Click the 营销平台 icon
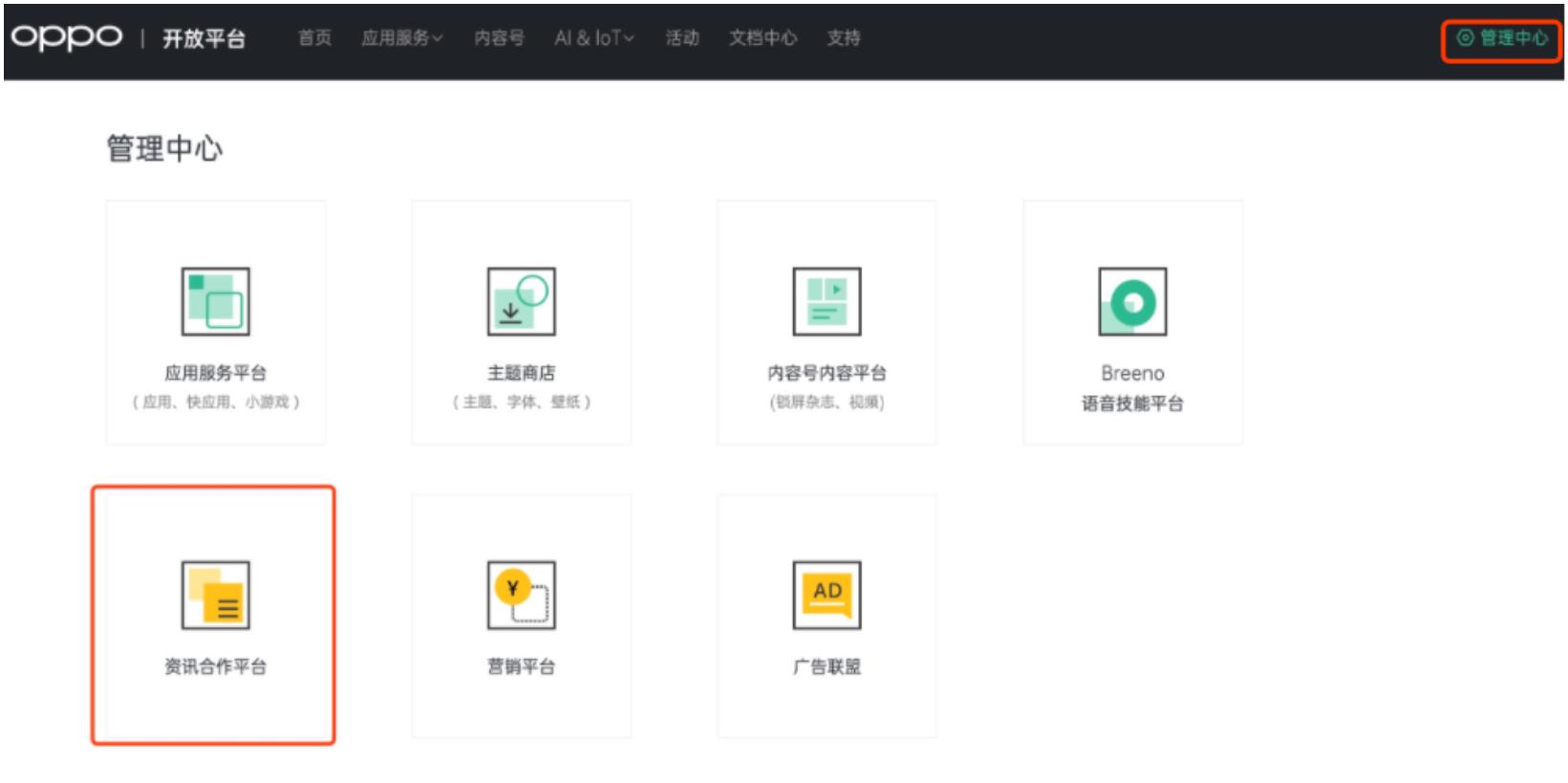1568x783 pixels. 521,595
